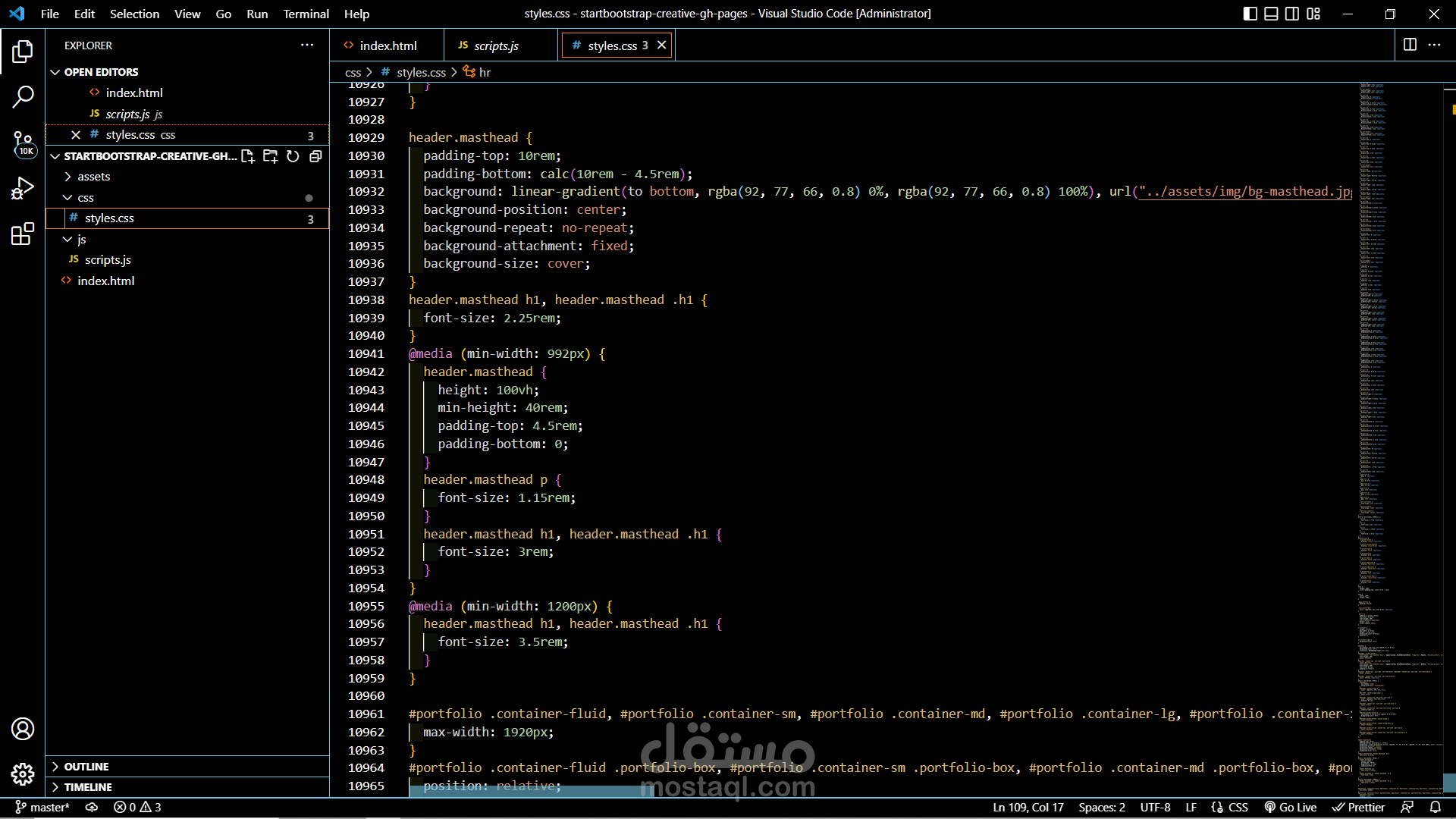Screen dimensions: 1456x819
Task: Expand the Timeline section
Action: tap(187, 787)
